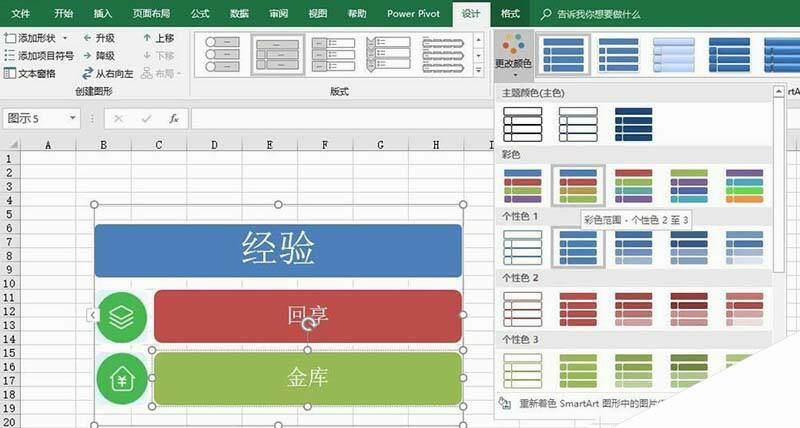Open the Power Pivot tab
Screen dimensions: 800x428
(413, 14)
